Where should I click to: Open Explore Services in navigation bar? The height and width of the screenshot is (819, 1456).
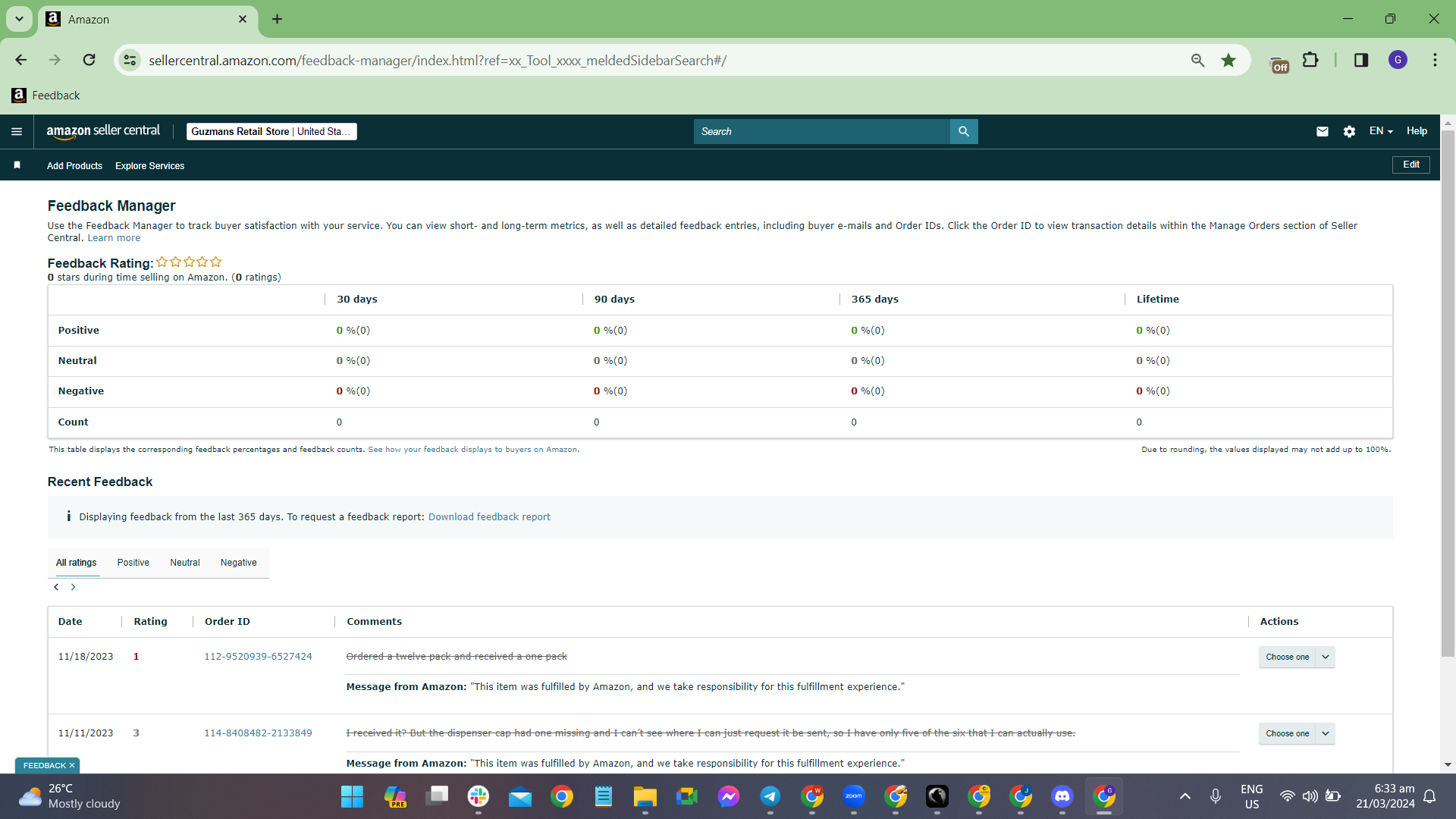click(150, 166)
